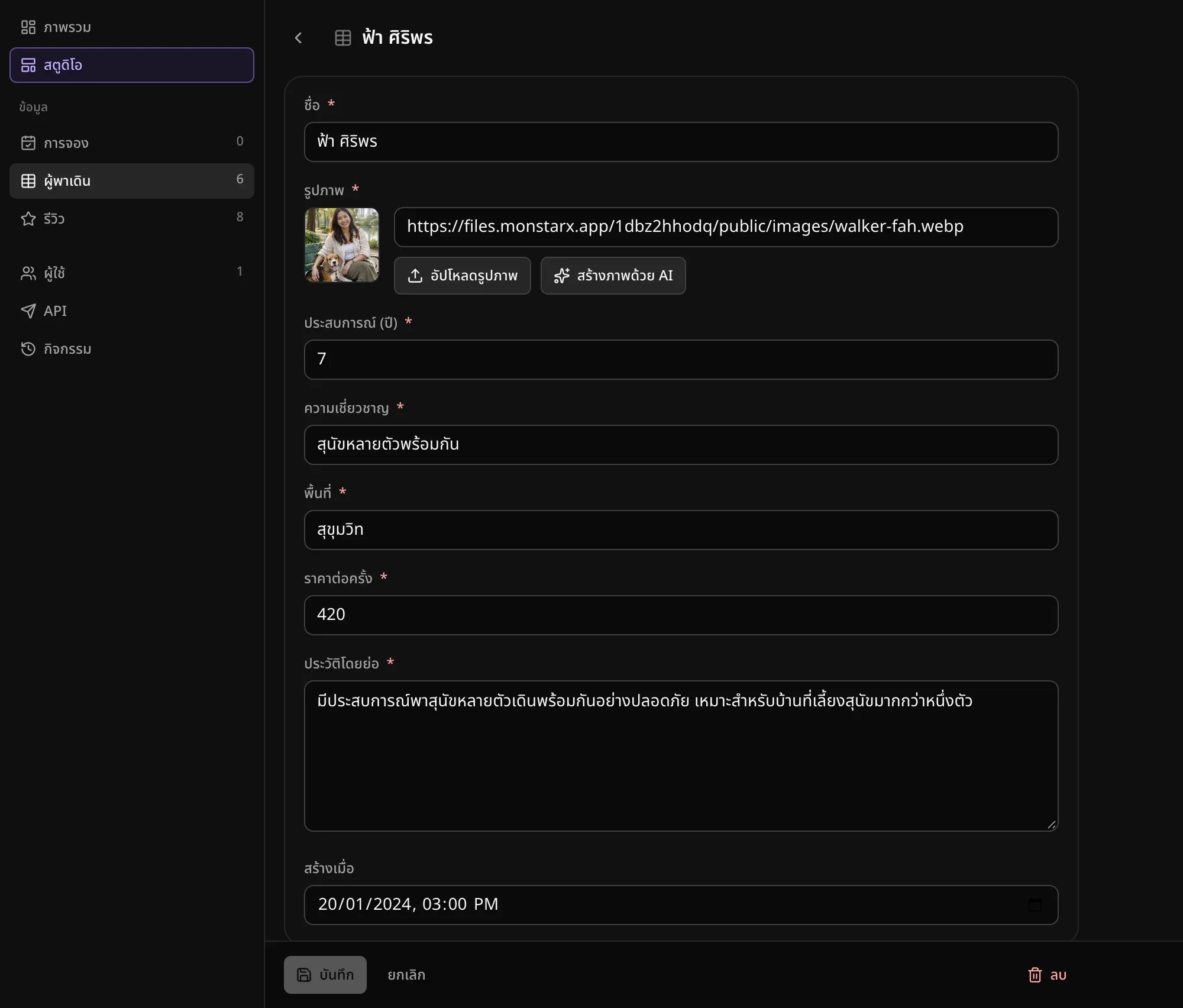This screenshot has width=1183, height=1008.
Task: Click the history clock icon beside กิจกรรม
Action: coord(28,348)
